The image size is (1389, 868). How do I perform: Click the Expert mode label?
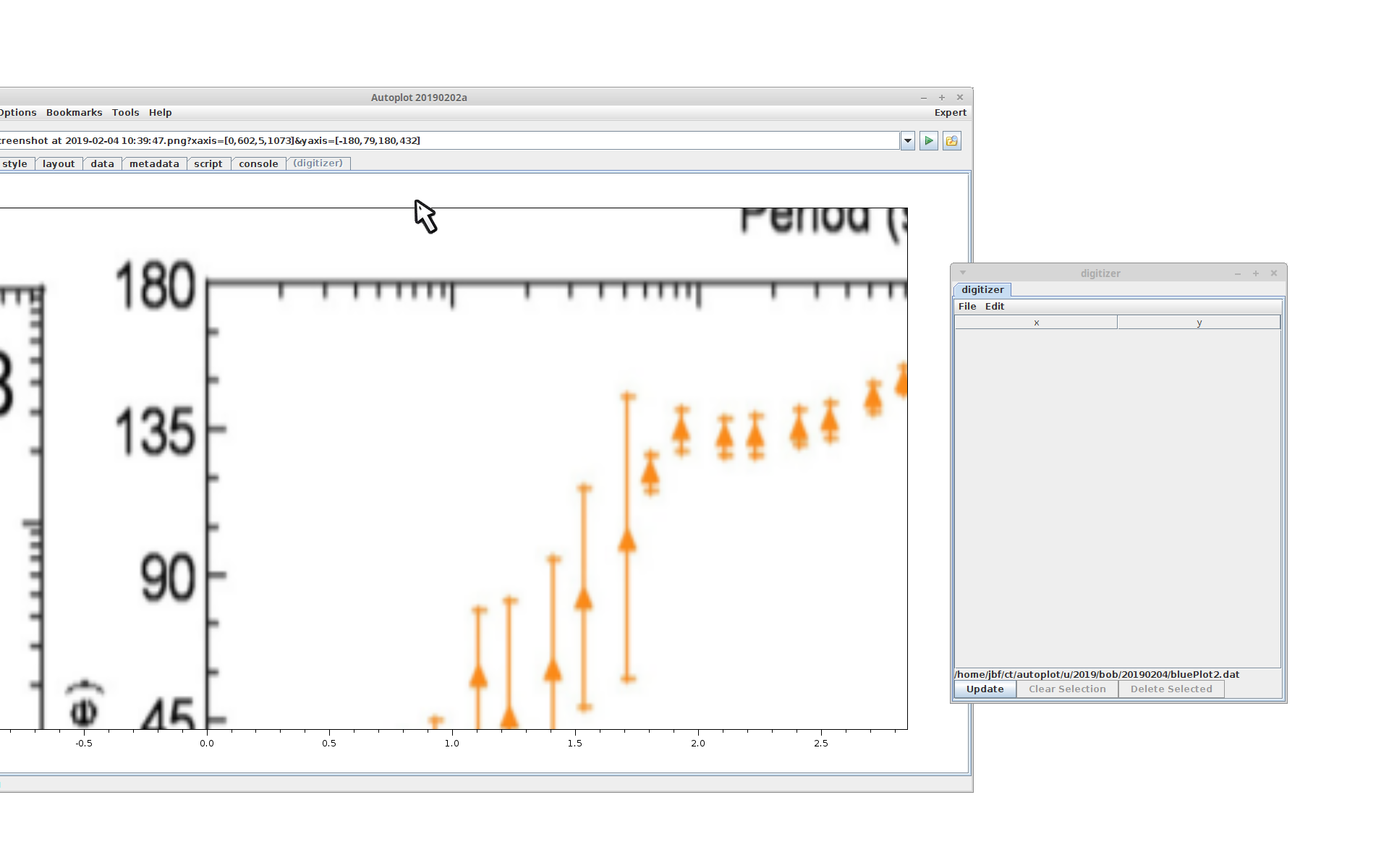coord(950,113)
